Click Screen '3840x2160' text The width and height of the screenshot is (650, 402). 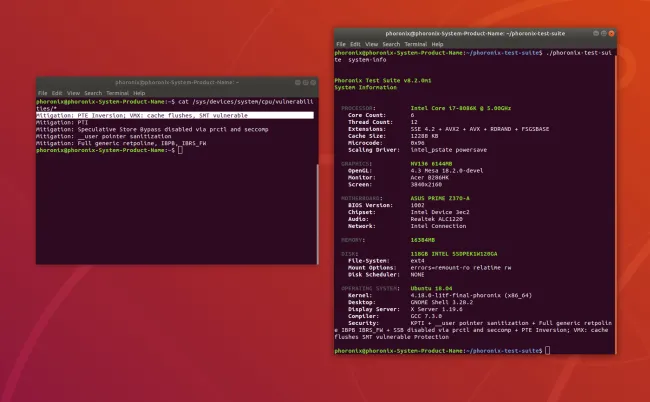point(426,184)
